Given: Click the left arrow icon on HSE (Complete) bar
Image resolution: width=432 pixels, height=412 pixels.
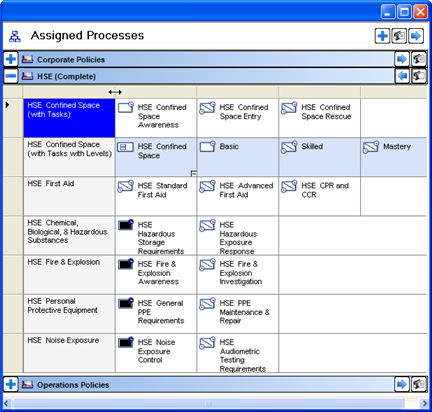Looking at the screenshot, I should tap(402, 76).
